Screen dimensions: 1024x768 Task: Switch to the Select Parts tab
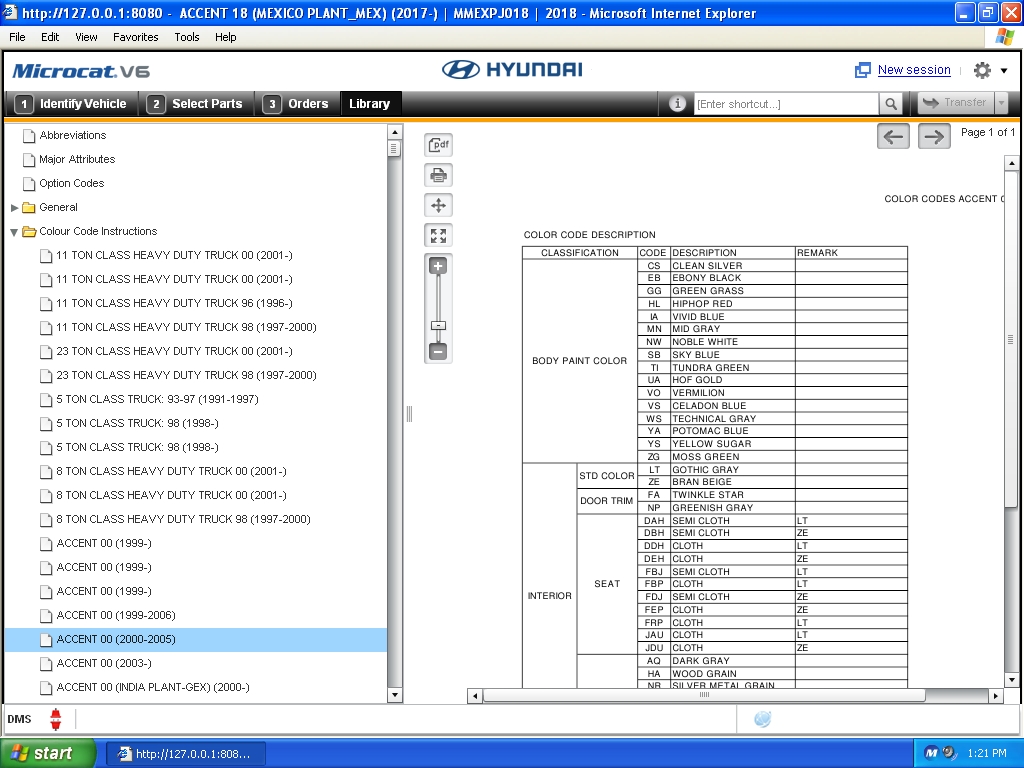tap(195, 104)
